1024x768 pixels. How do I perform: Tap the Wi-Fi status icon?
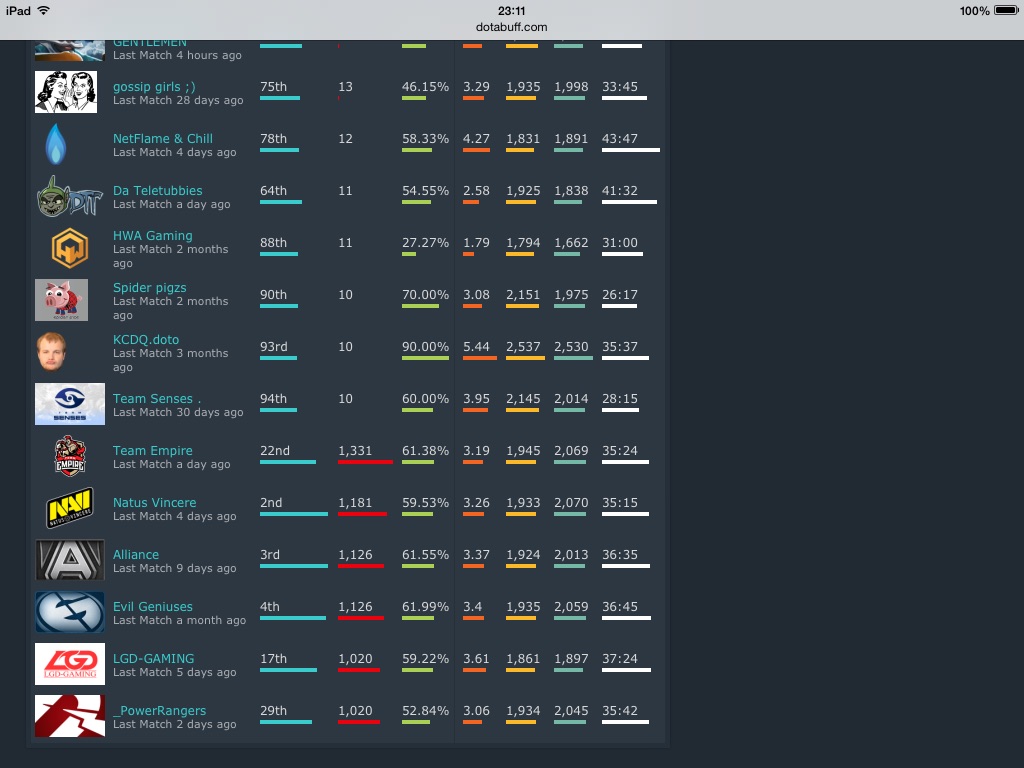(x=44, y=10)
